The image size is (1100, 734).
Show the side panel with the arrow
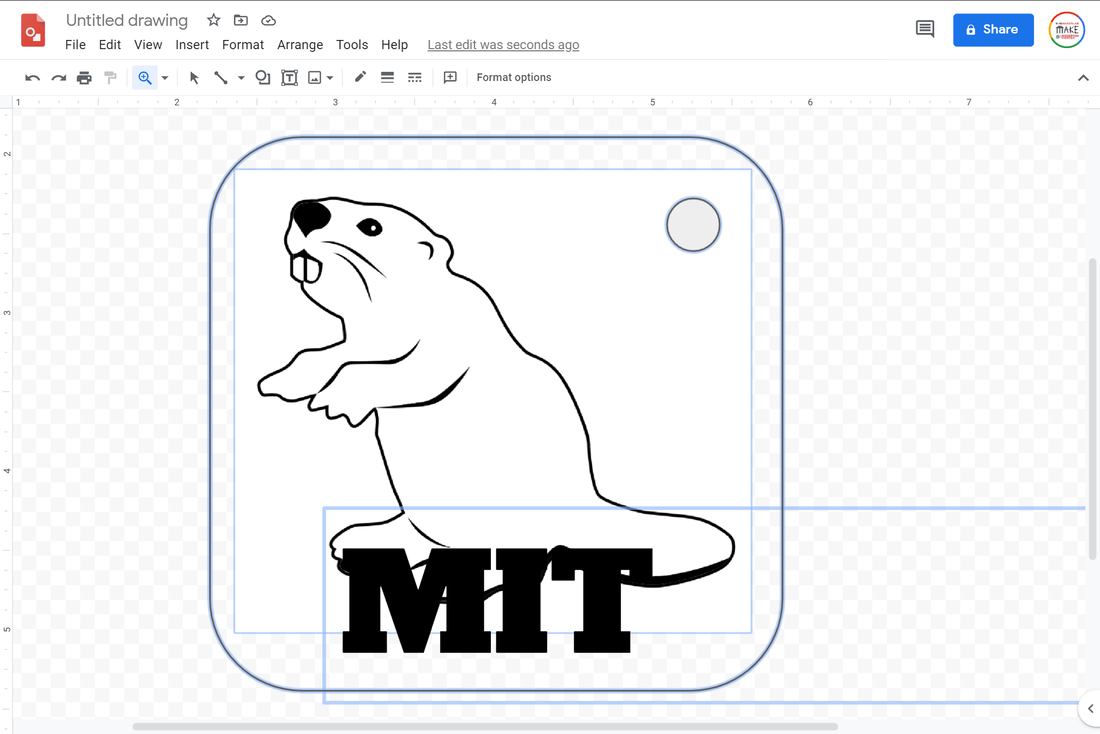click(x=1090, y=709)
